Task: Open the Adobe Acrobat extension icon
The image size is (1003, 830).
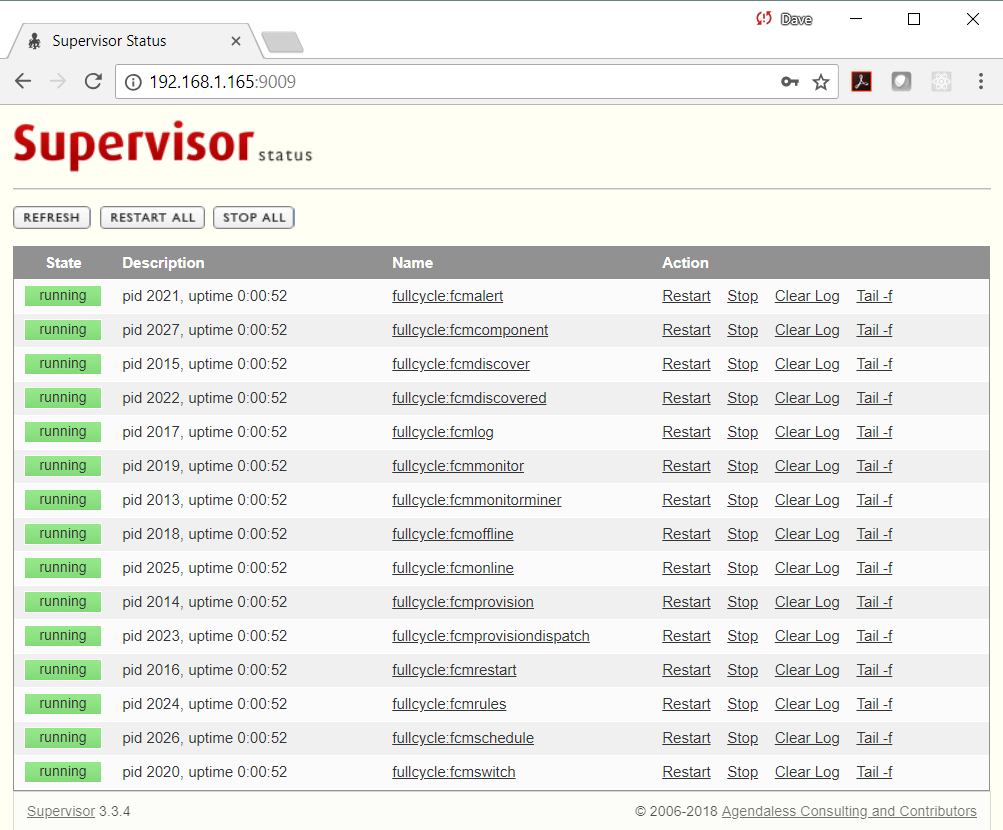Action: (861, 82)
